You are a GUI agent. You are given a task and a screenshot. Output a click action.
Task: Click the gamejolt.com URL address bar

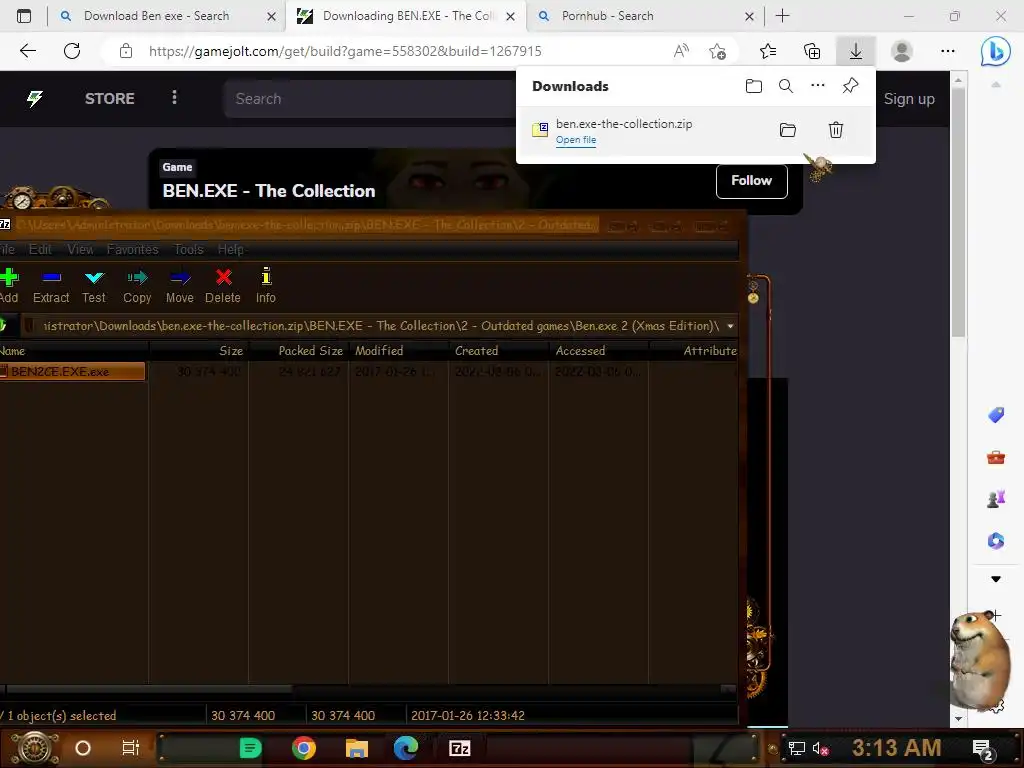tap(345, 51)
